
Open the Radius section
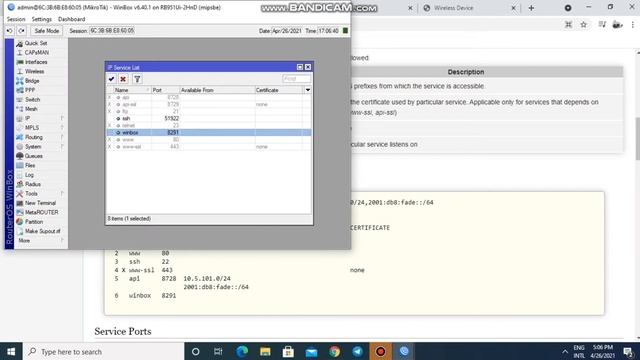point(33,184)
